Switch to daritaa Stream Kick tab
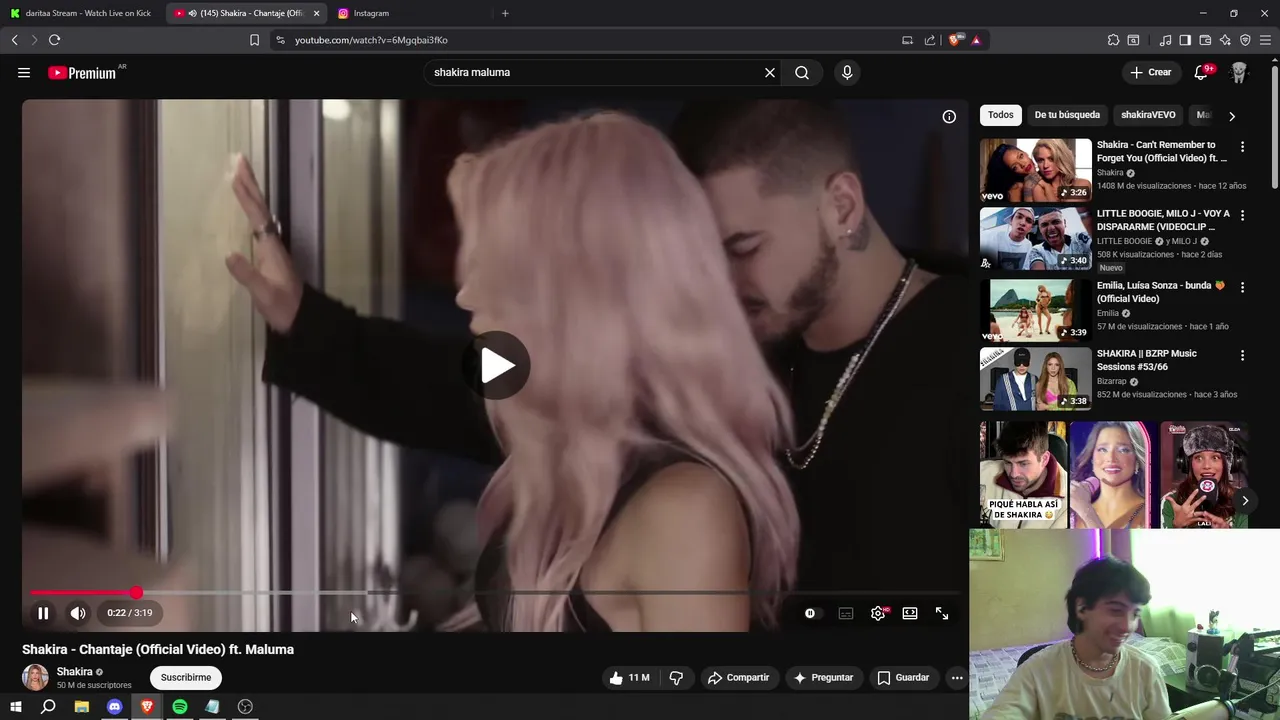The width and height of the screenshot is (1280, 720). (82, 13)
